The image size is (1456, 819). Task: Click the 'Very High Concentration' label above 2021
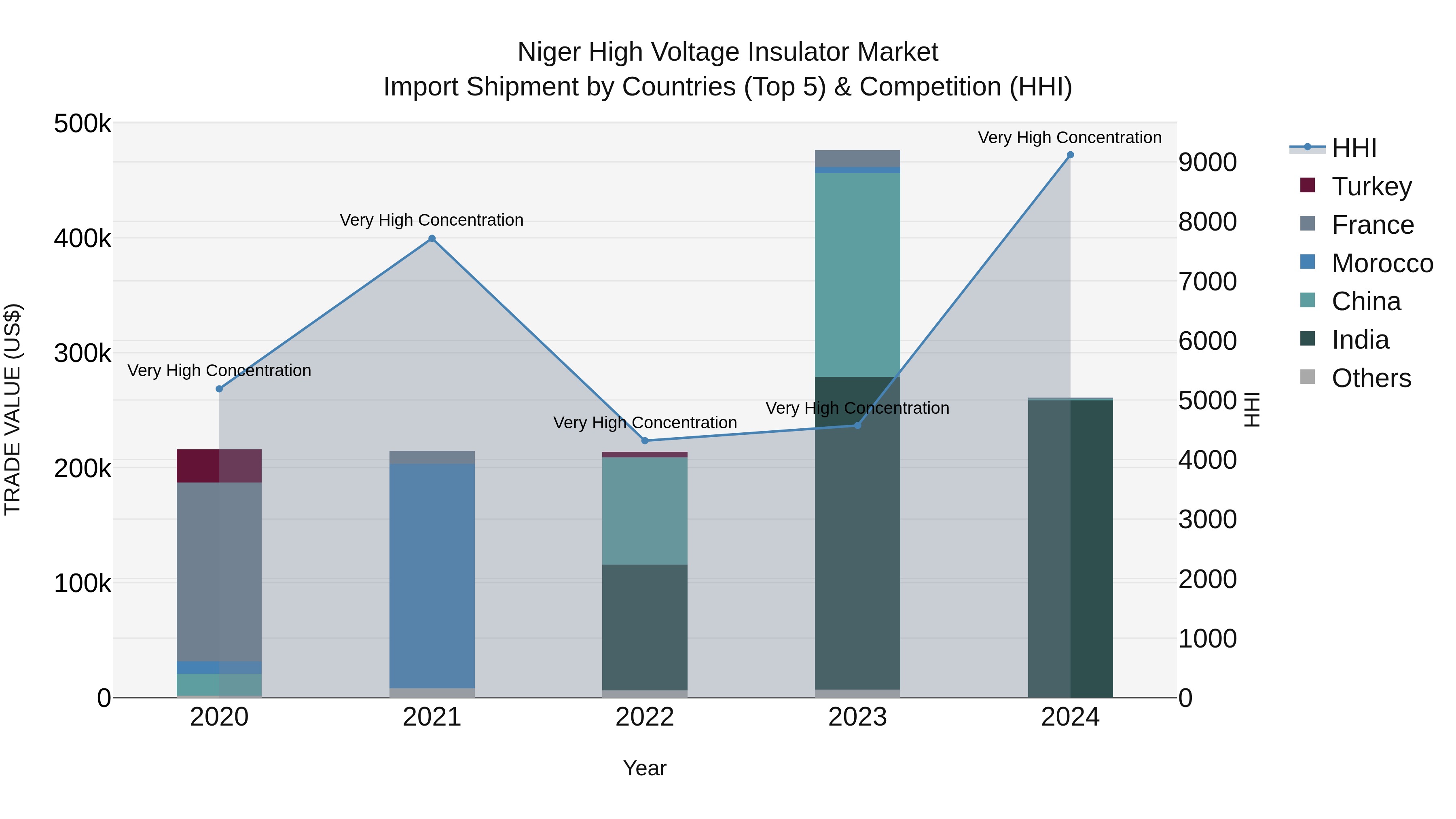(432, 220)
